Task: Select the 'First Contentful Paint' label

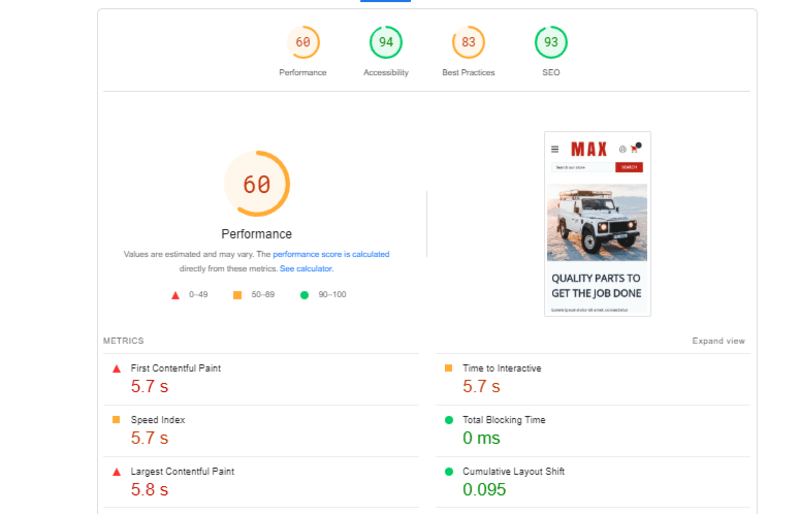Action: tap(176, 368)
